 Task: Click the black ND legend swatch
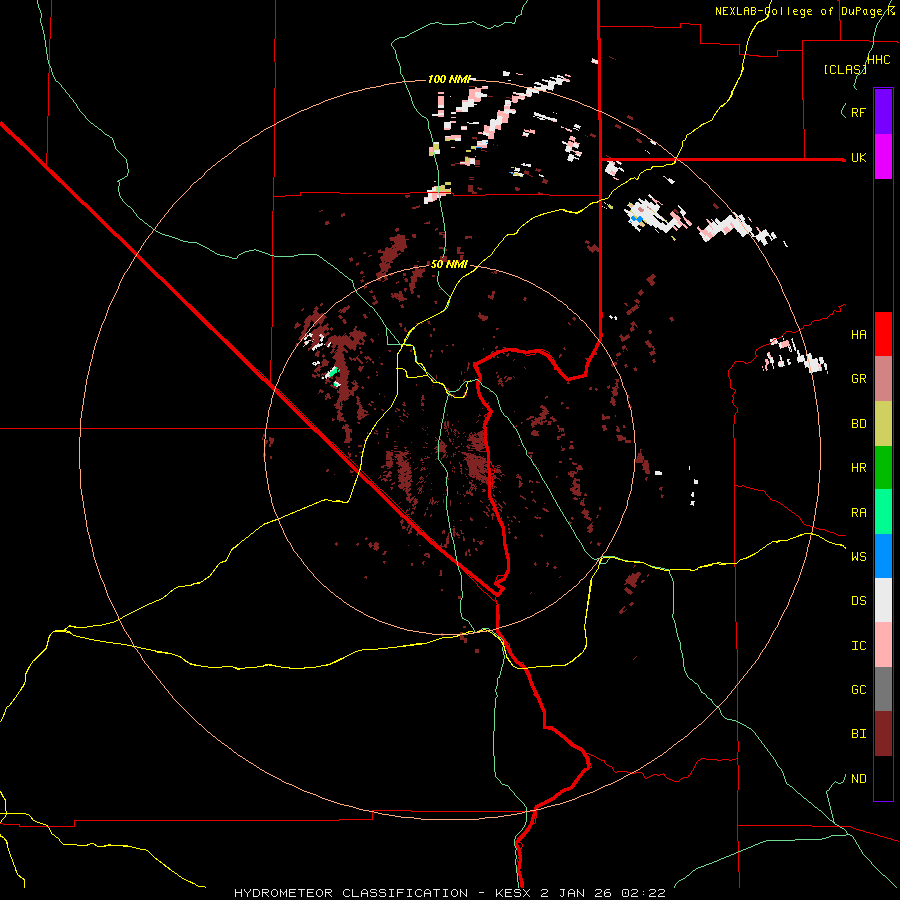click(883, 778)
